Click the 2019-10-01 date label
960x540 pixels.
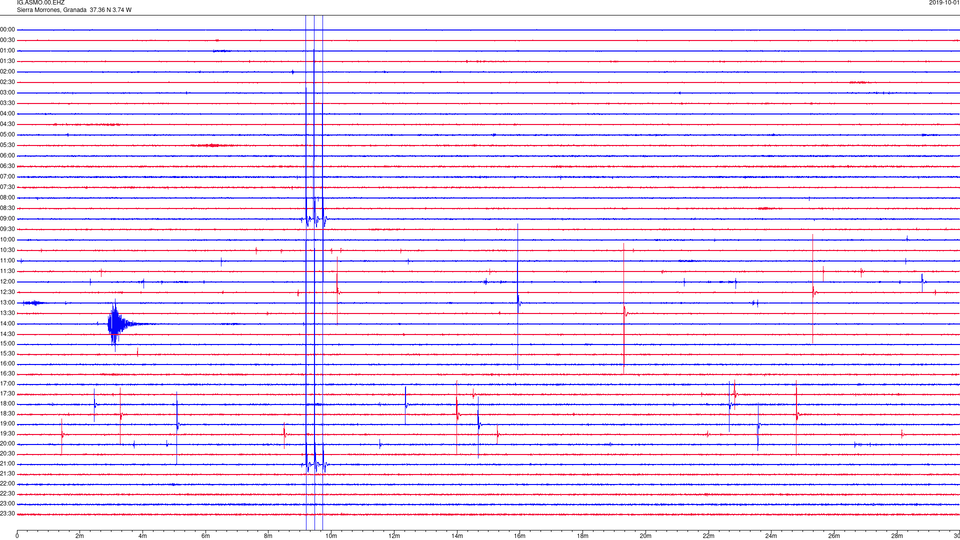[x=944, y=2]
